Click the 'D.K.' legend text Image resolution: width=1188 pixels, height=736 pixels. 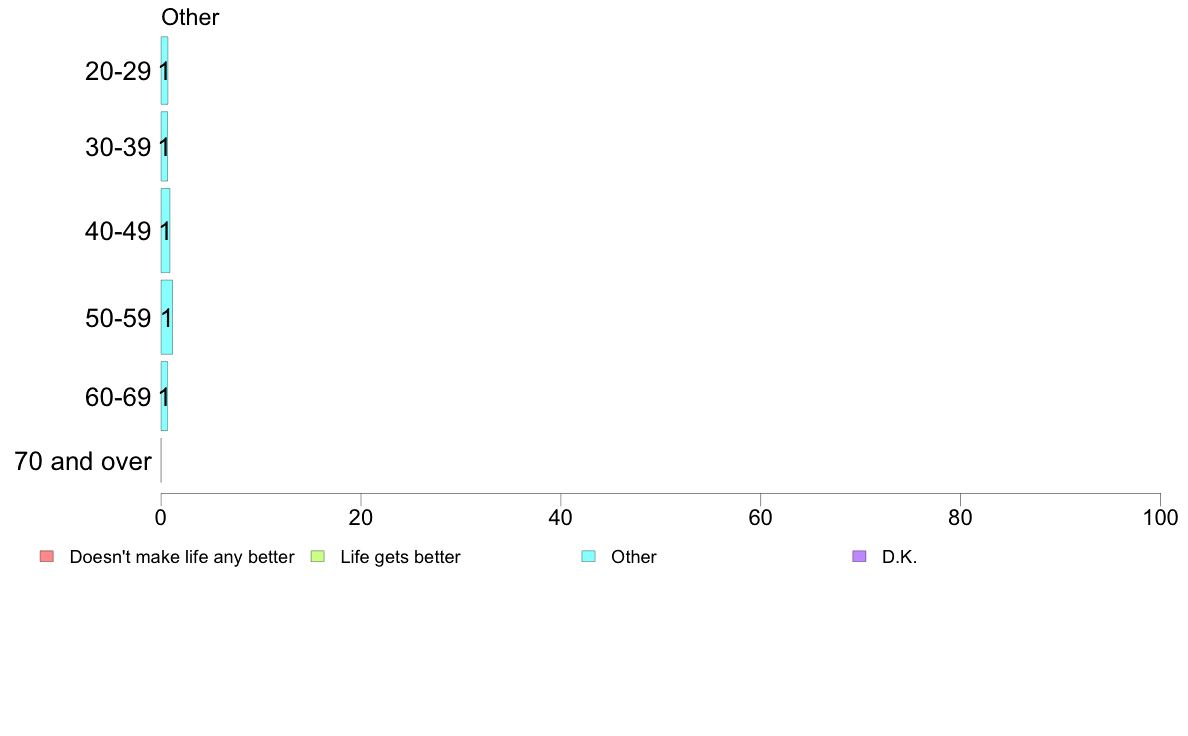pos(899,557)
